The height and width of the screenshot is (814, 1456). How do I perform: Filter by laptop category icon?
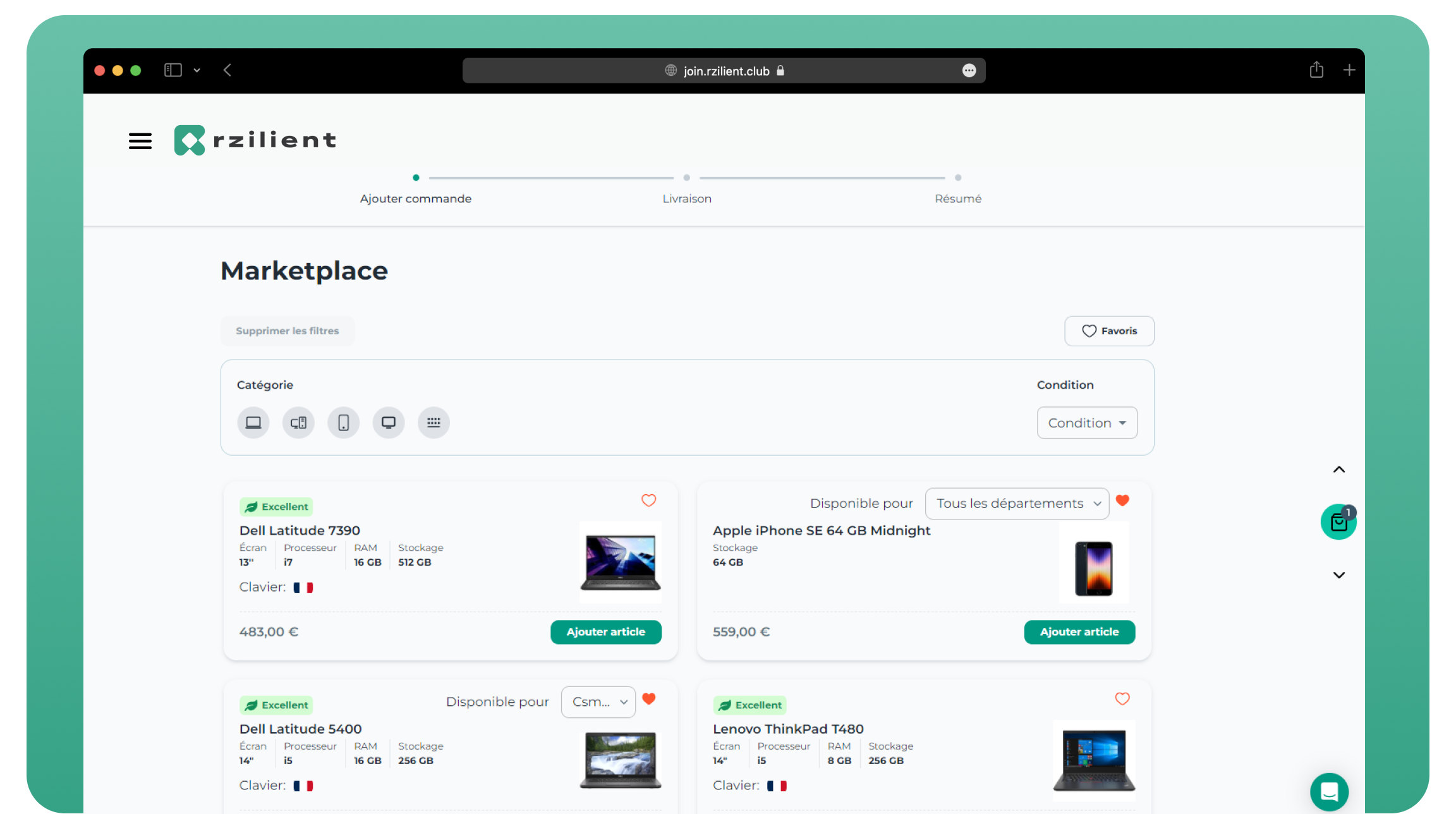click(253, 422)
